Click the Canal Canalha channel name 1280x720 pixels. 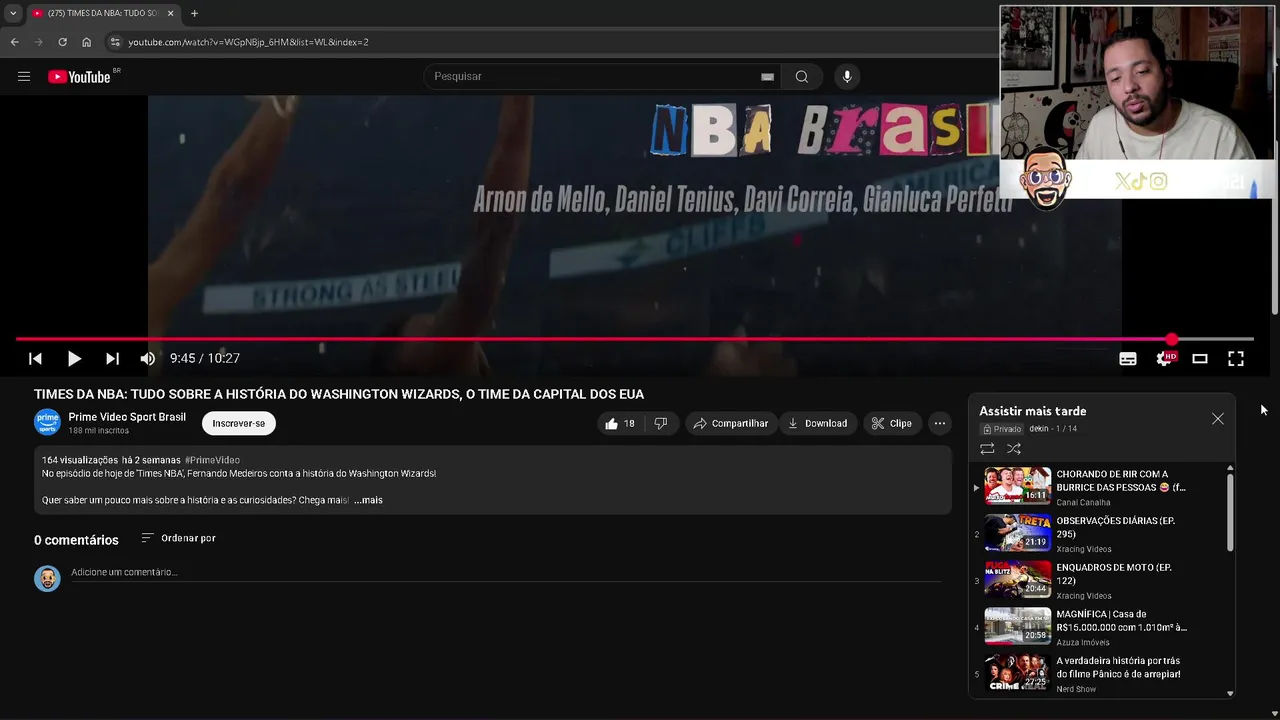click(1083, 502)
